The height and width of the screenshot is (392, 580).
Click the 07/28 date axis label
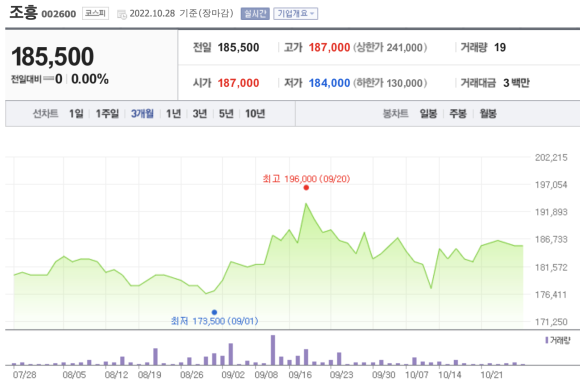(25, 375)
